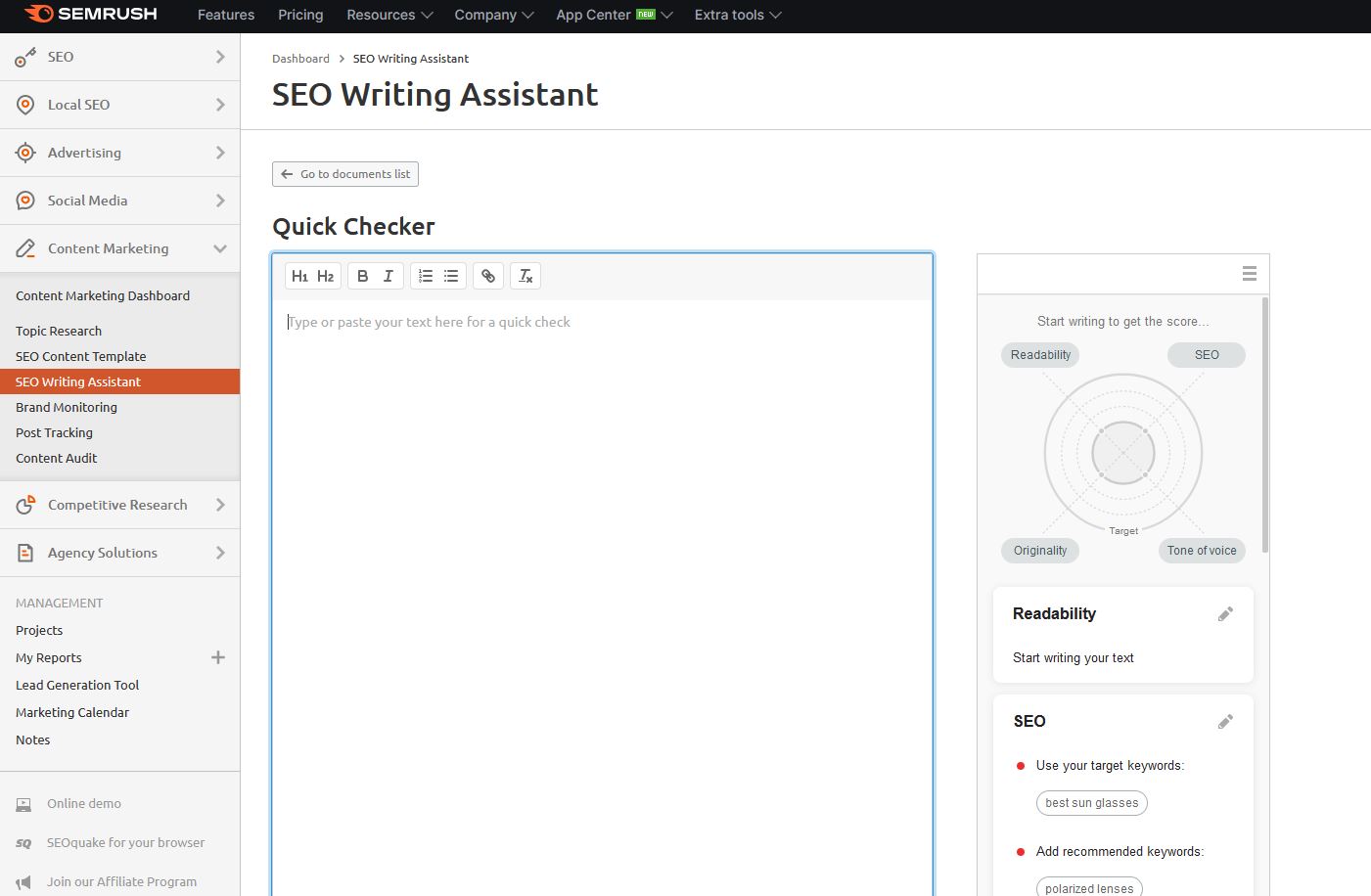Click the Tone of voice pill
This screenshot has width=1371, height=896.
tap(1202, 551)
